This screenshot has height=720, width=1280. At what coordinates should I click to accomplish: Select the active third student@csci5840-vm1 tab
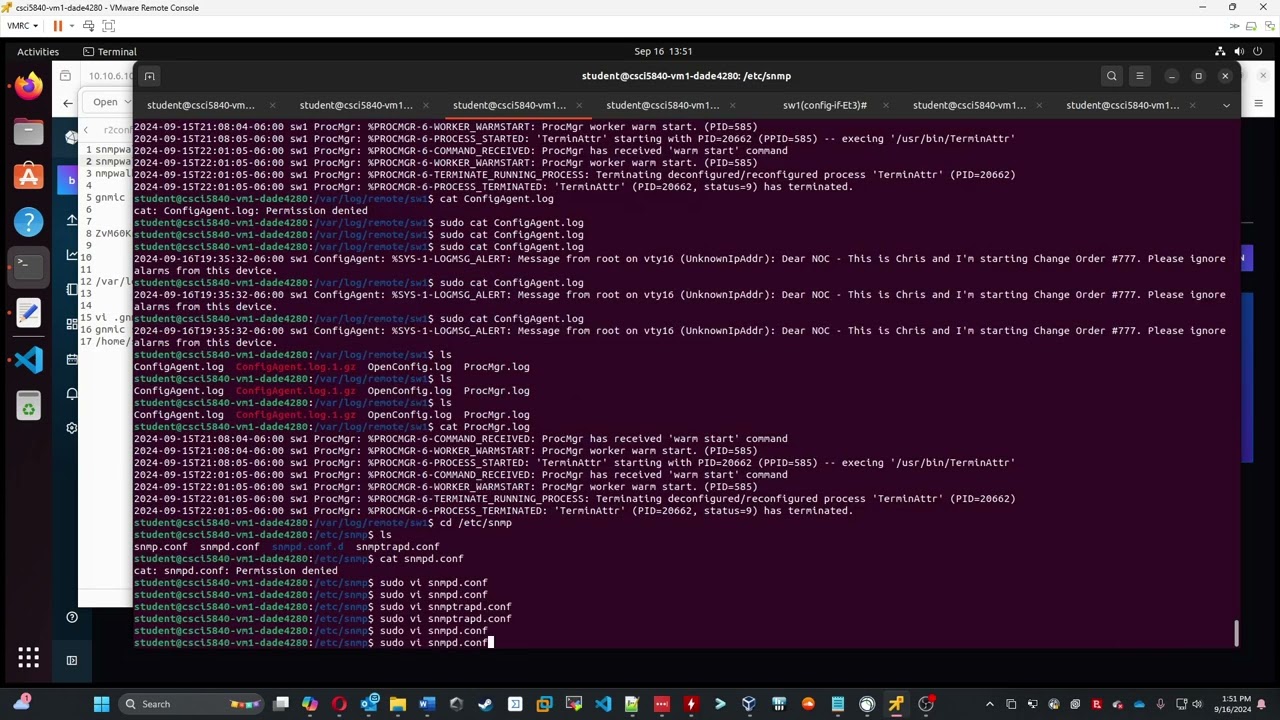point(509,105)
